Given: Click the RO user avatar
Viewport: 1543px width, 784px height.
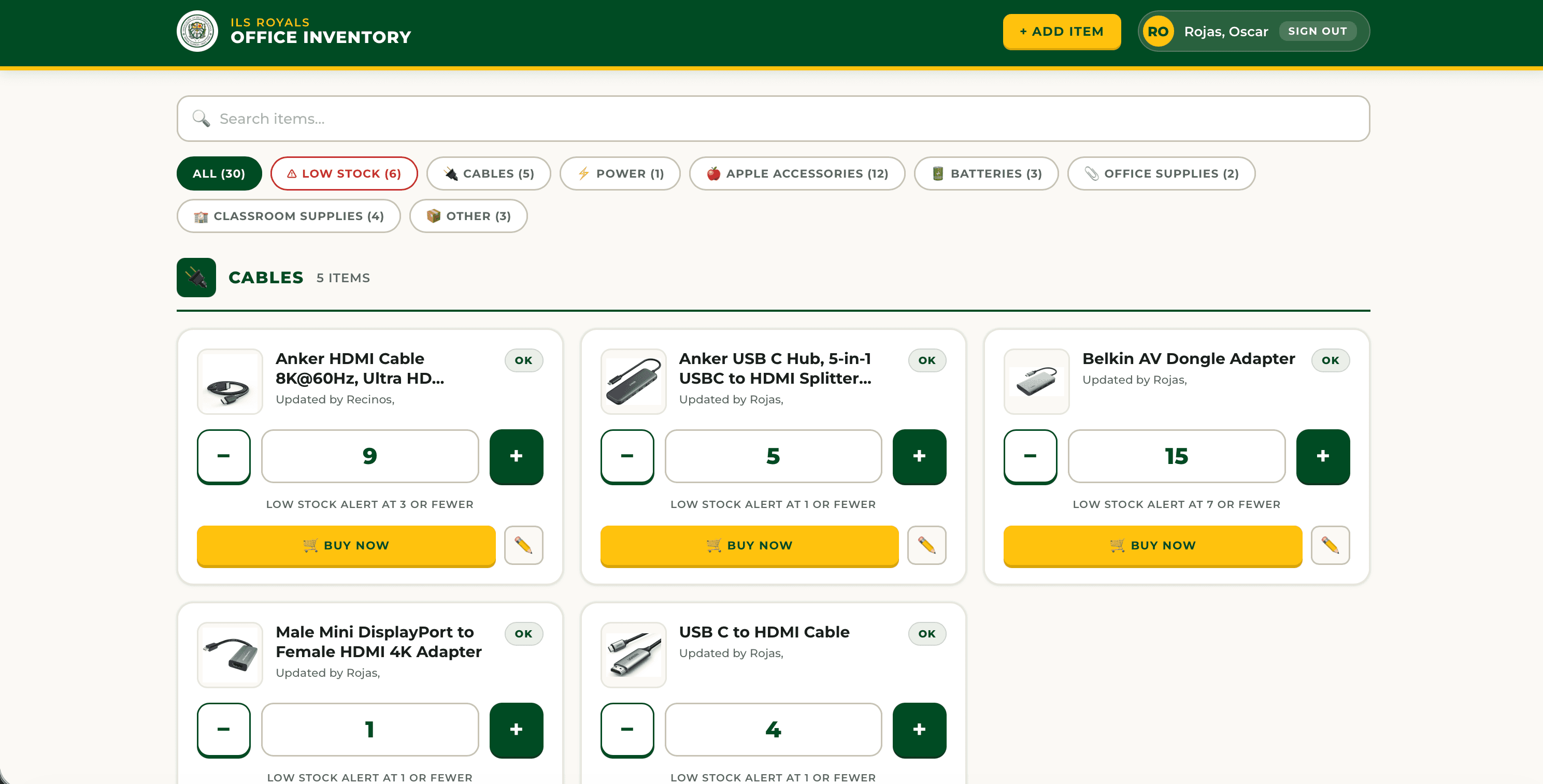Looking at the screenshot, I should tap(1158, 31).
